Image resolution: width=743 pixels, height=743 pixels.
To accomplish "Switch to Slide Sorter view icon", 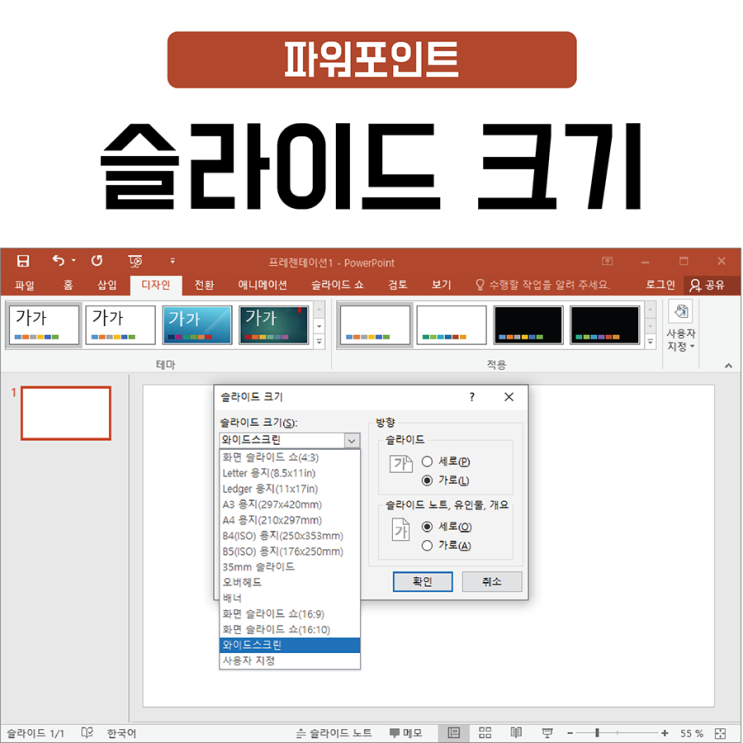I will point(485,733).
